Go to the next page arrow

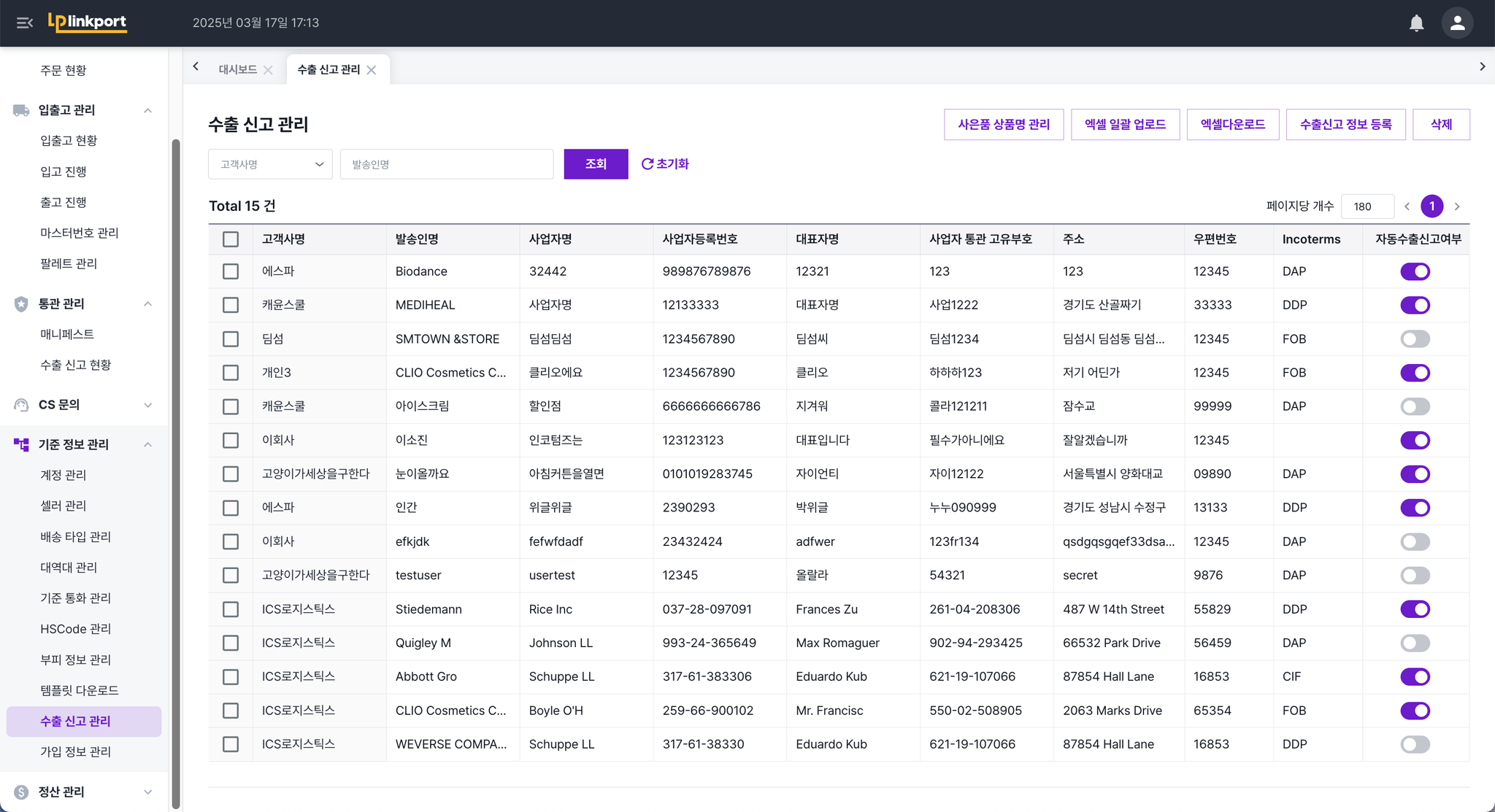(x=1457, y=206)
